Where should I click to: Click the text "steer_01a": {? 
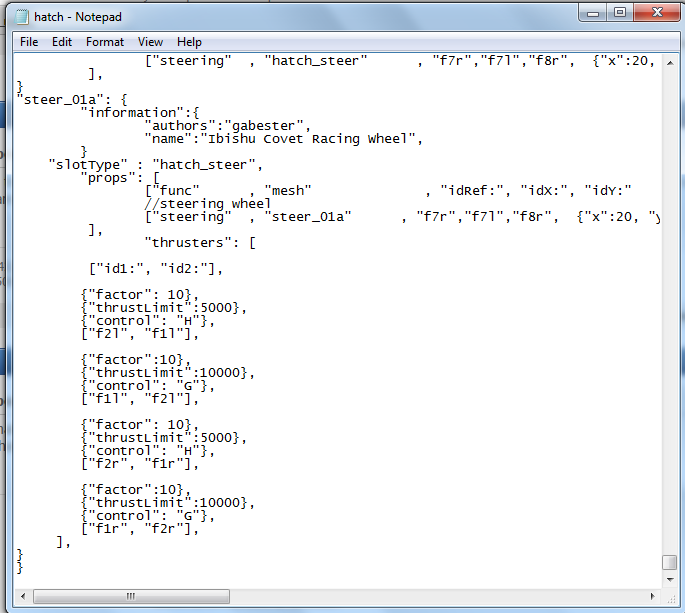pos(72,100)
